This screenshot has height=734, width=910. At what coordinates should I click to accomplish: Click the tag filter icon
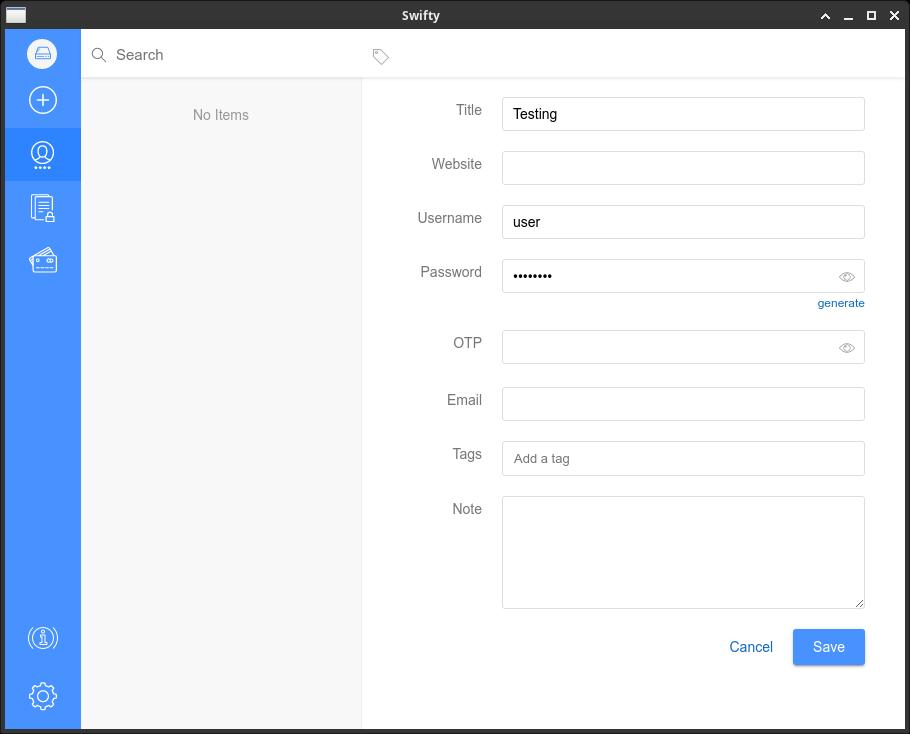pos(380,56)
